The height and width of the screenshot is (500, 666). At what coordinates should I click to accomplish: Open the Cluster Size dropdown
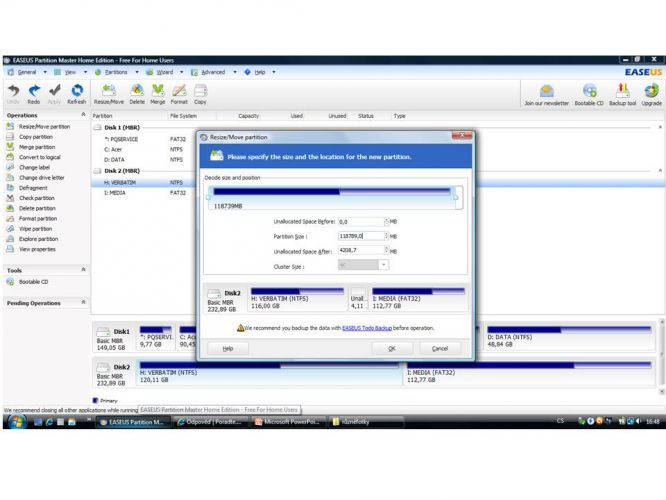pyautogui.click(x=384, y=265)
